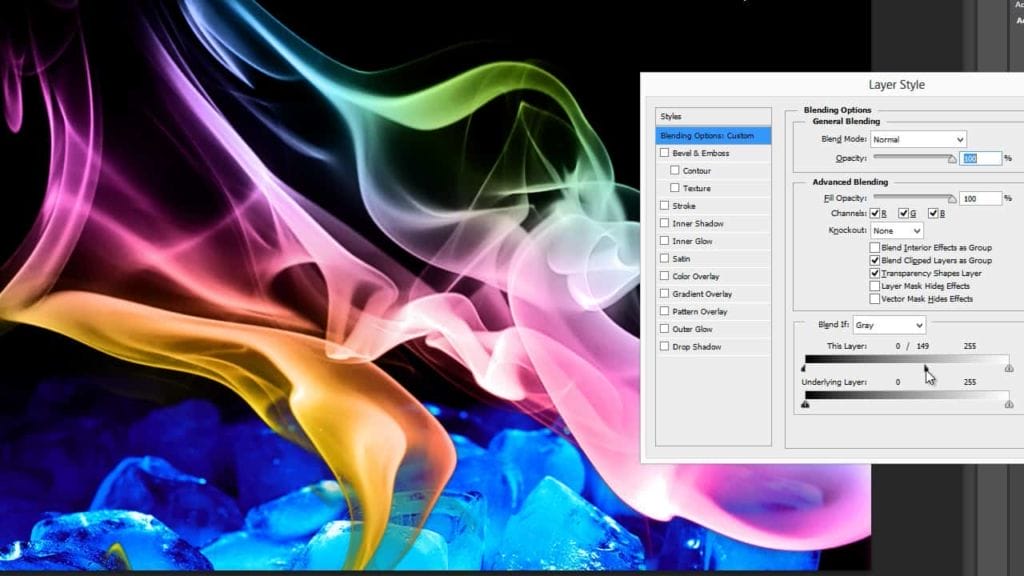Image resolution: width=1024 pixels, height=576 pixels.
Task: Enable the Inner Glow style
Action: tap(664, 240)
